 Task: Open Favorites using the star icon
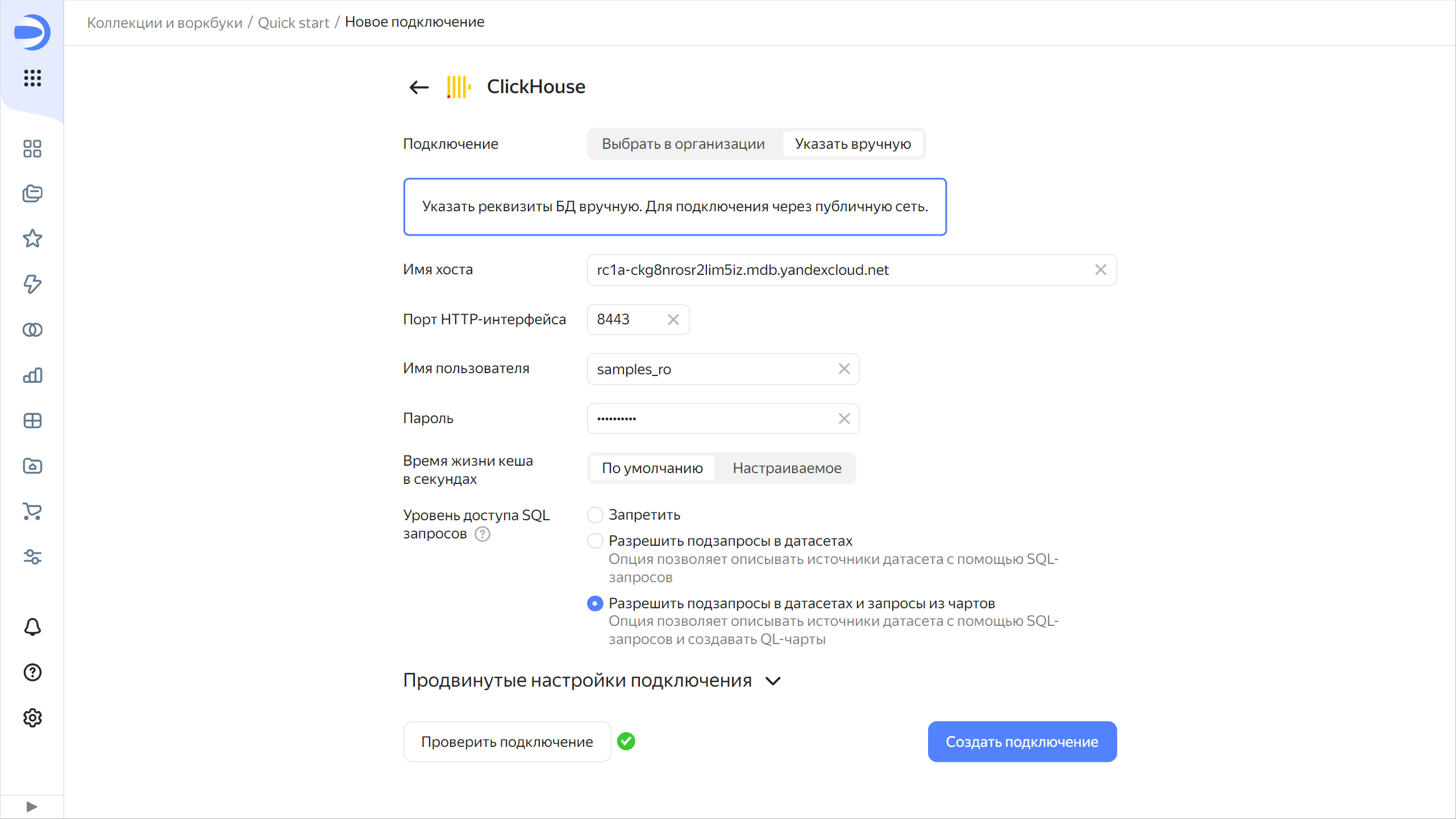point(32,239)
